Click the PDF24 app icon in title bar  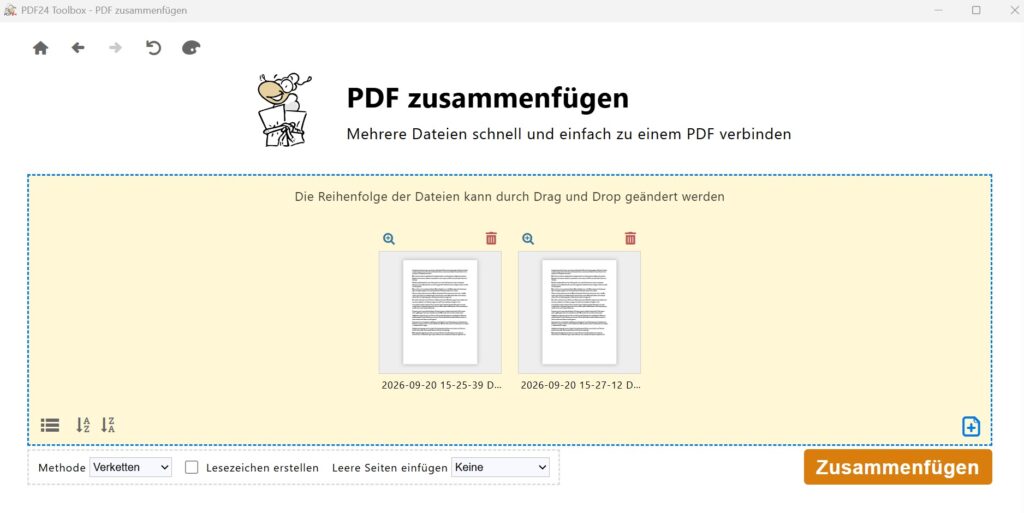10,10
